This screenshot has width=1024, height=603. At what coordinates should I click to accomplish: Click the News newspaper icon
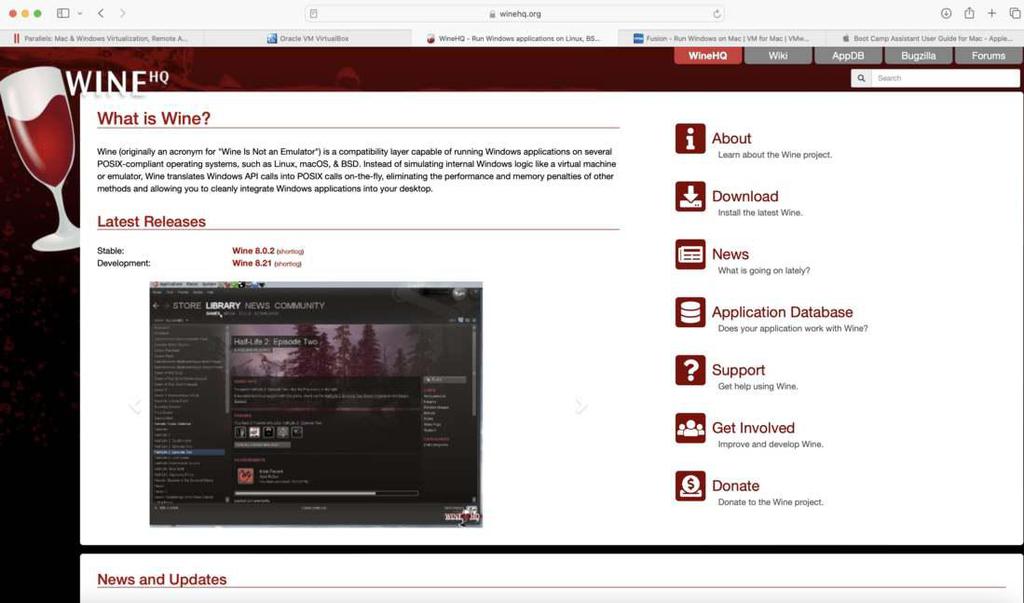pos(690,254)
